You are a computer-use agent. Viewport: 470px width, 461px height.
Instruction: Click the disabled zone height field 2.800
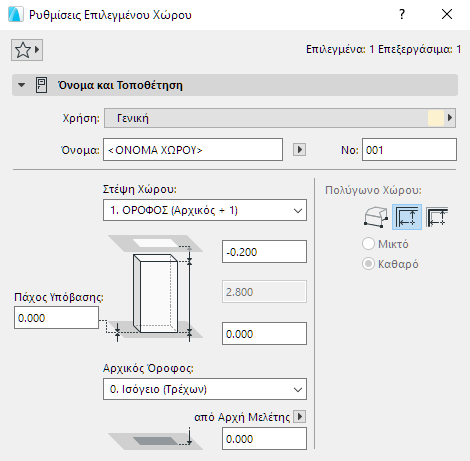pos(264,292)
